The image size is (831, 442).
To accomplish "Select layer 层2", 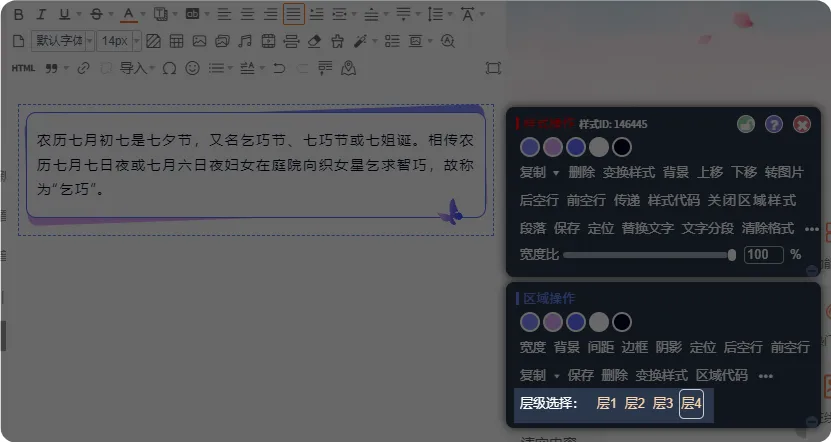I will (x=634, y=403).
